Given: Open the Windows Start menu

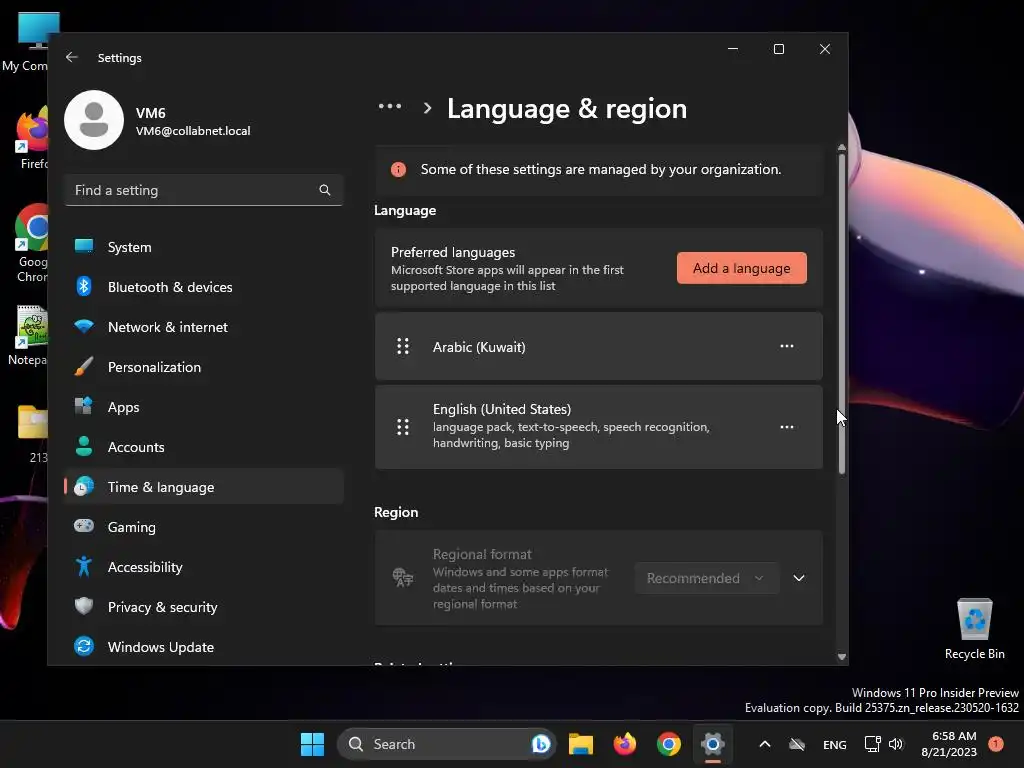Looking at the screenshot, I should [x=312, y=744].
